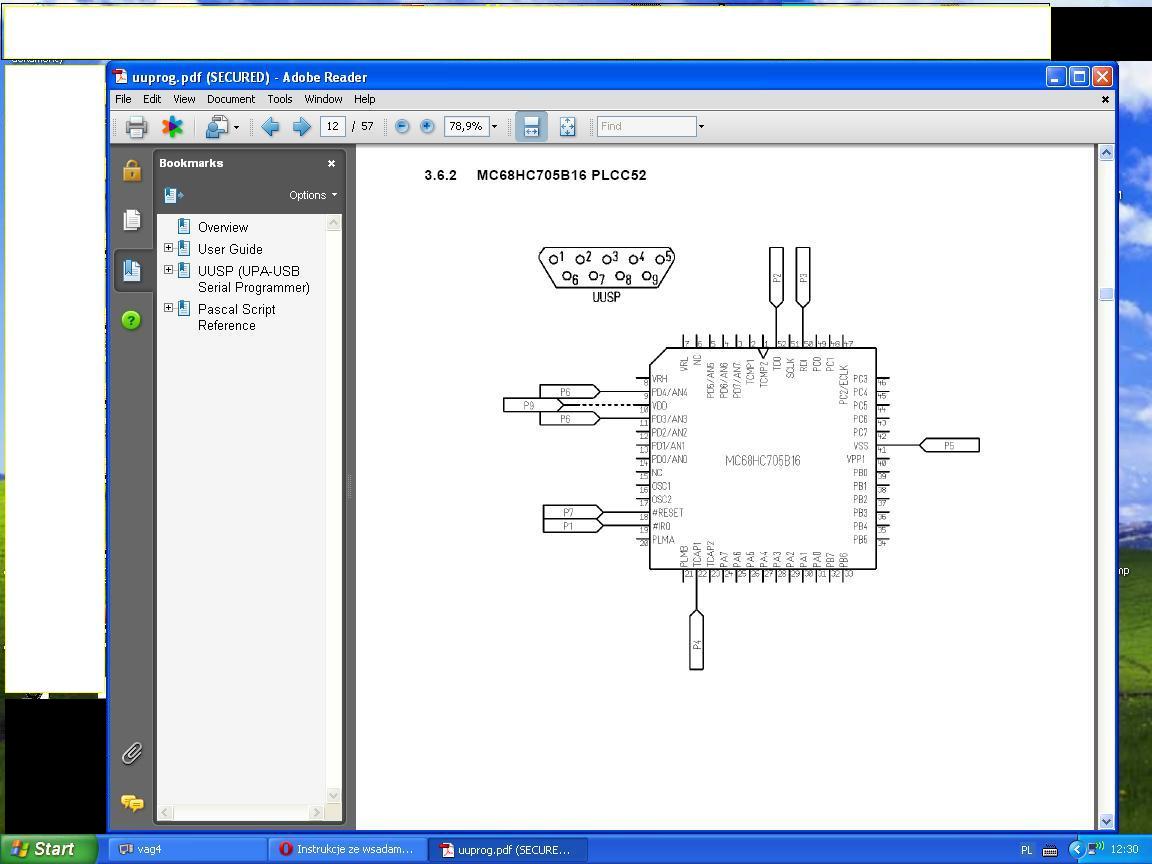Screen dimensions: 1152x864
Task: Click bookmarks panel scroll down arrow
Action: click(x=334, y=796)
